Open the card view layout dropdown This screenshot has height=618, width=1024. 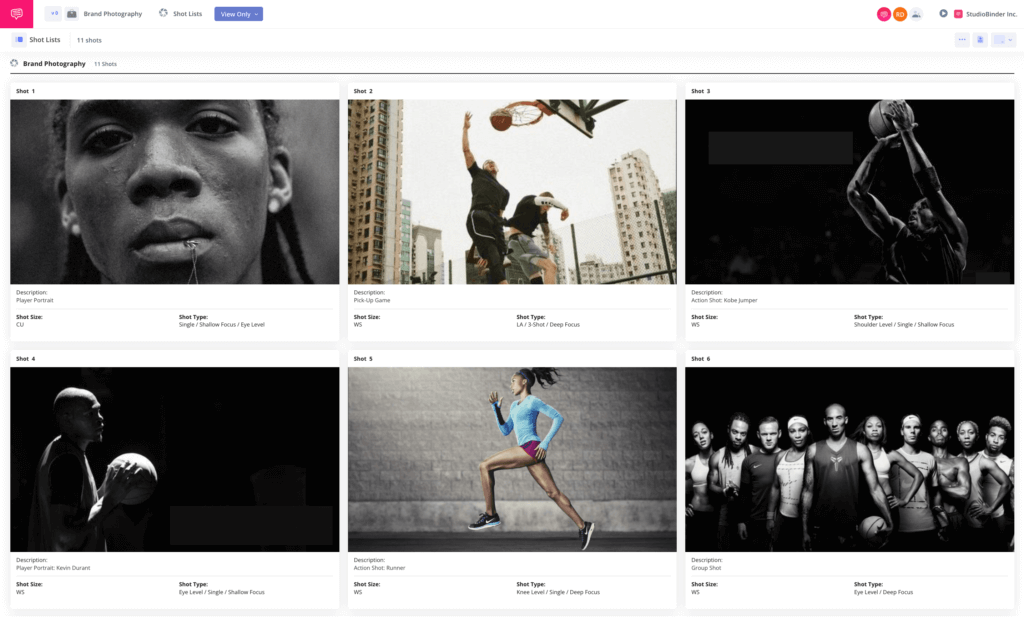point(1003,39)
